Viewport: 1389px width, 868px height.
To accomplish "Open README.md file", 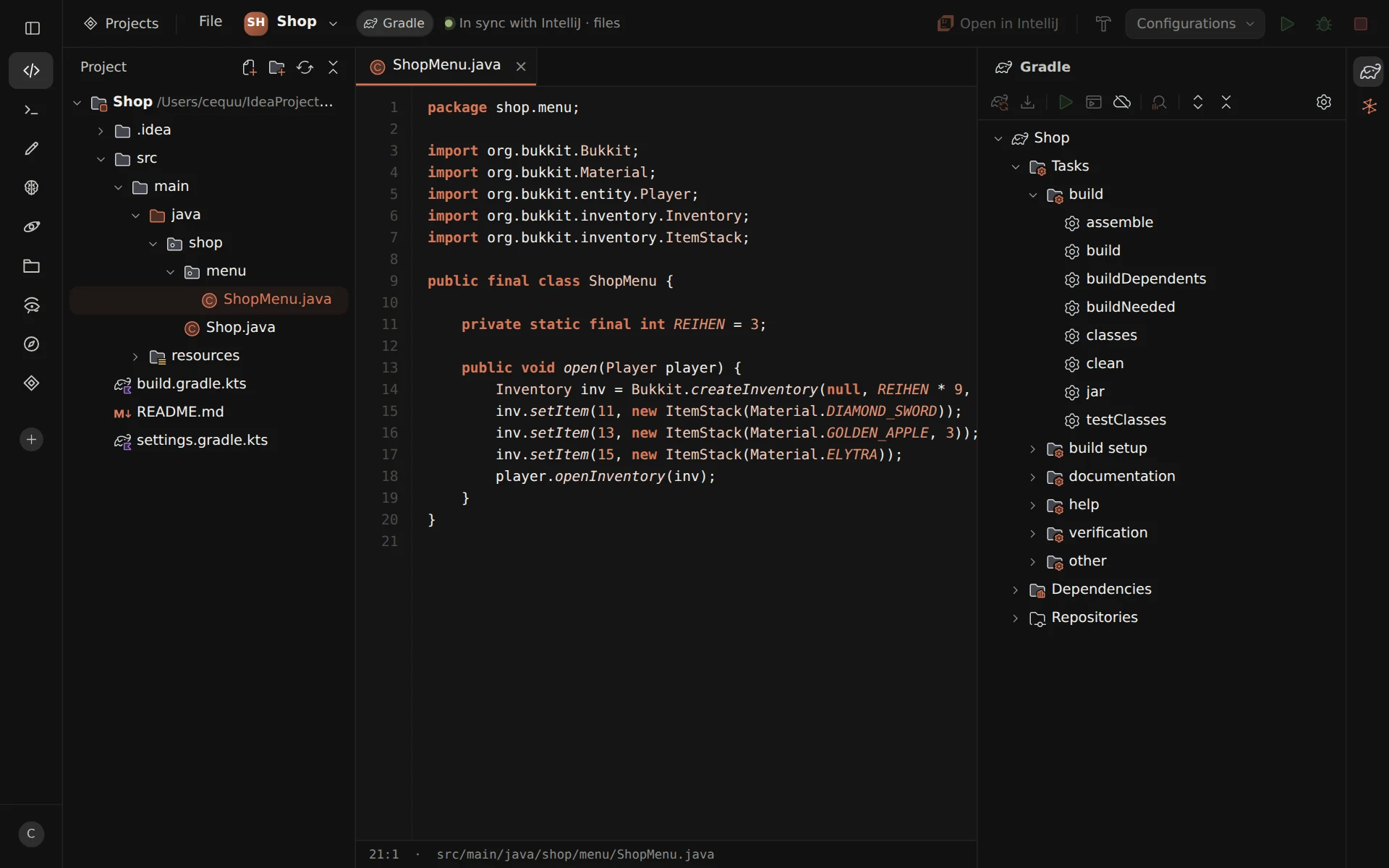I will click(x=180, y=412).
